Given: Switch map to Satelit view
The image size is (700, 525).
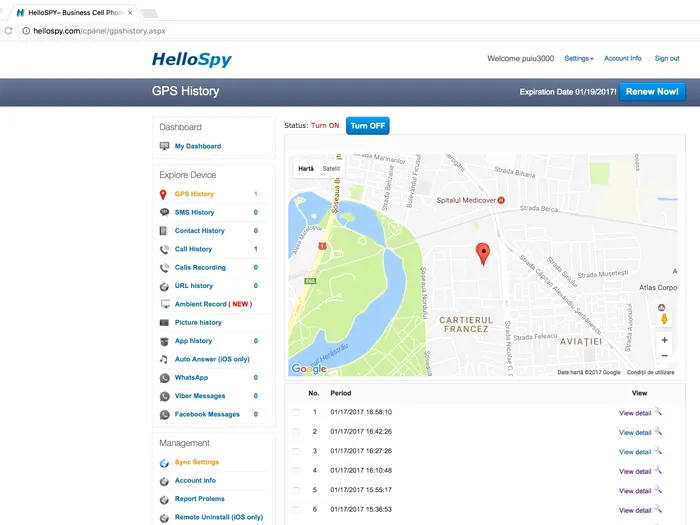Looking at the screenshot, I should [x=331, y=169].
